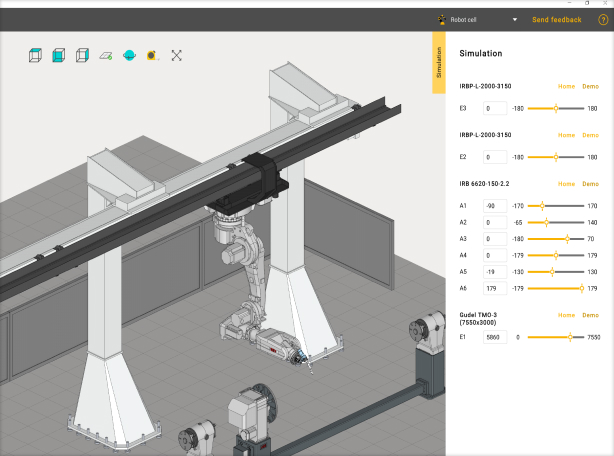Click the A1 angle input field

[495, 205]
